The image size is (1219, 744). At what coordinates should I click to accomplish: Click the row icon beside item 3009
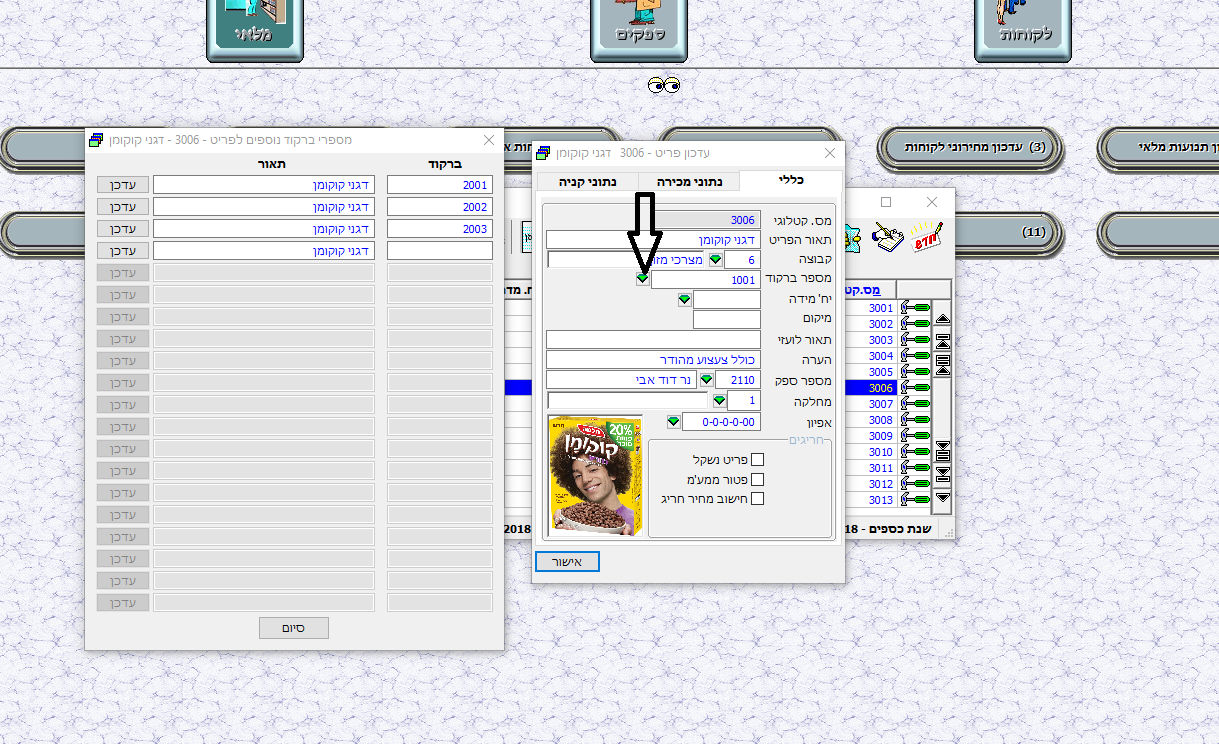pos(913,436)
